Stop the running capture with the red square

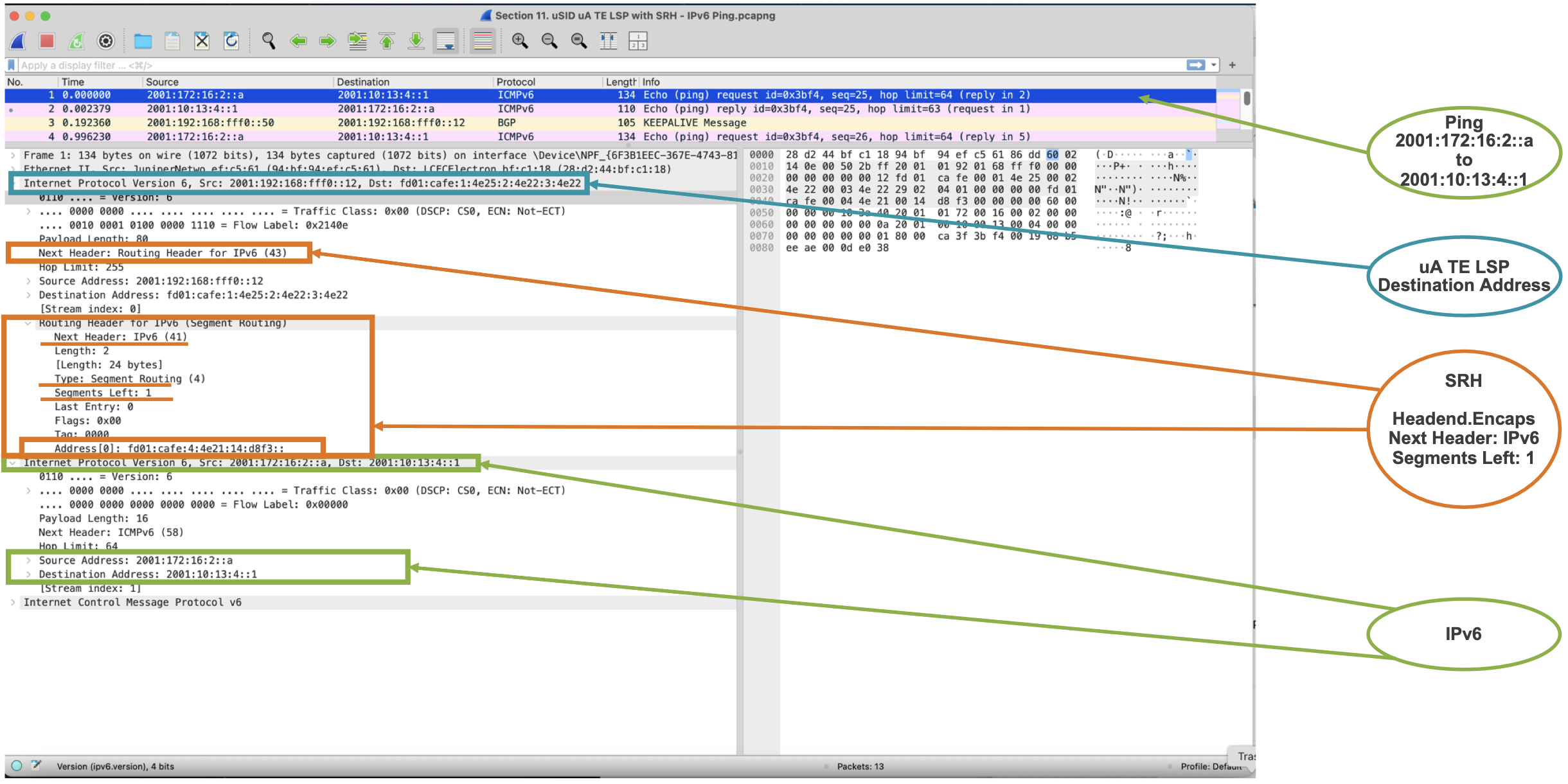pyautogui.click(x=47, y=41)
